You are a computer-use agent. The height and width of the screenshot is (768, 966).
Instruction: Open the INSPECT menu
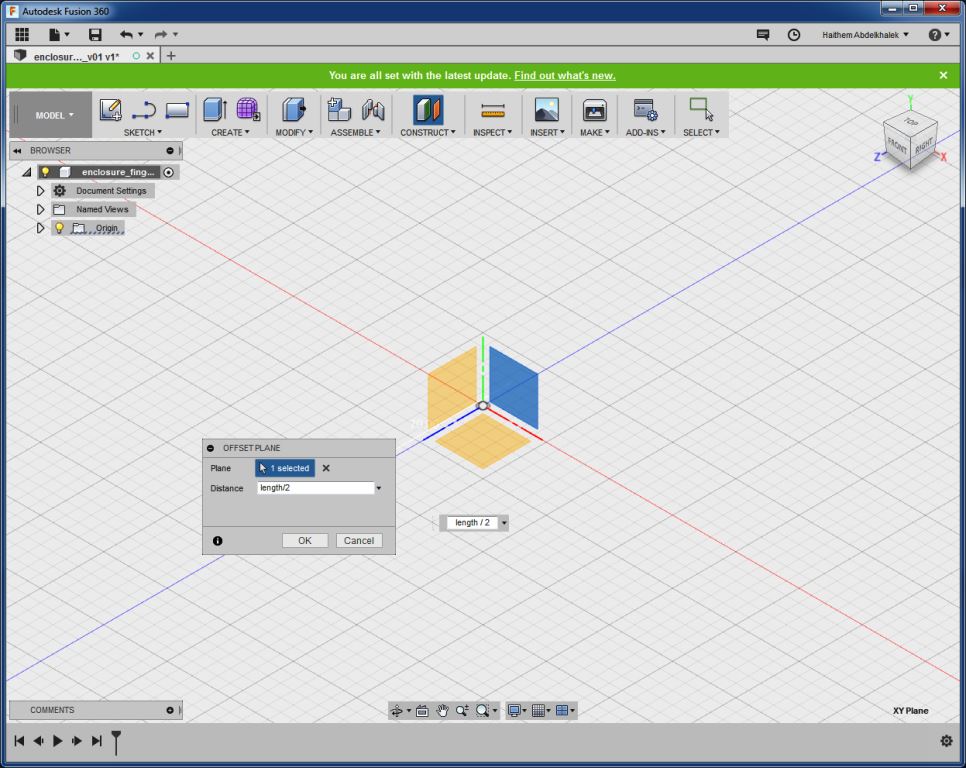pyautogui.click(x=493, y=132)
